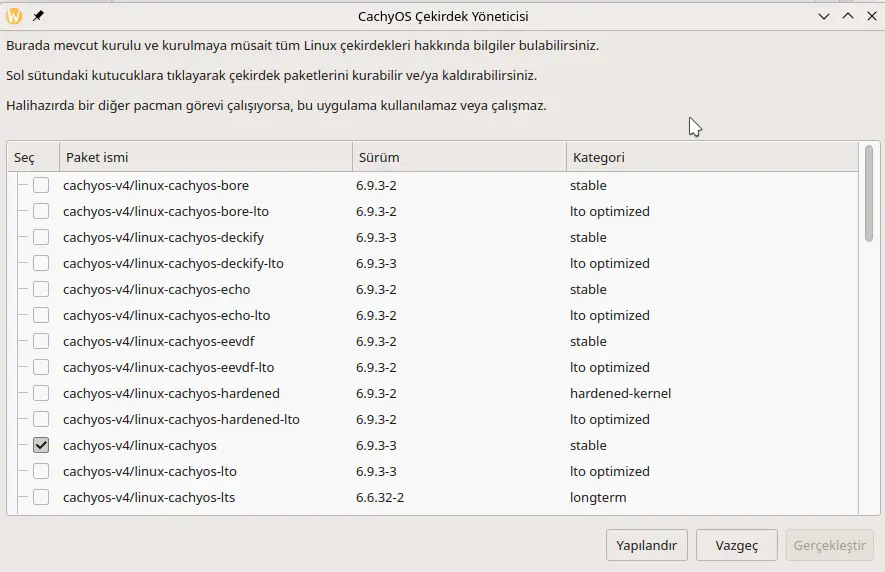Click lto optimized in linux-cachyos-eevdf-lto row

610,367
